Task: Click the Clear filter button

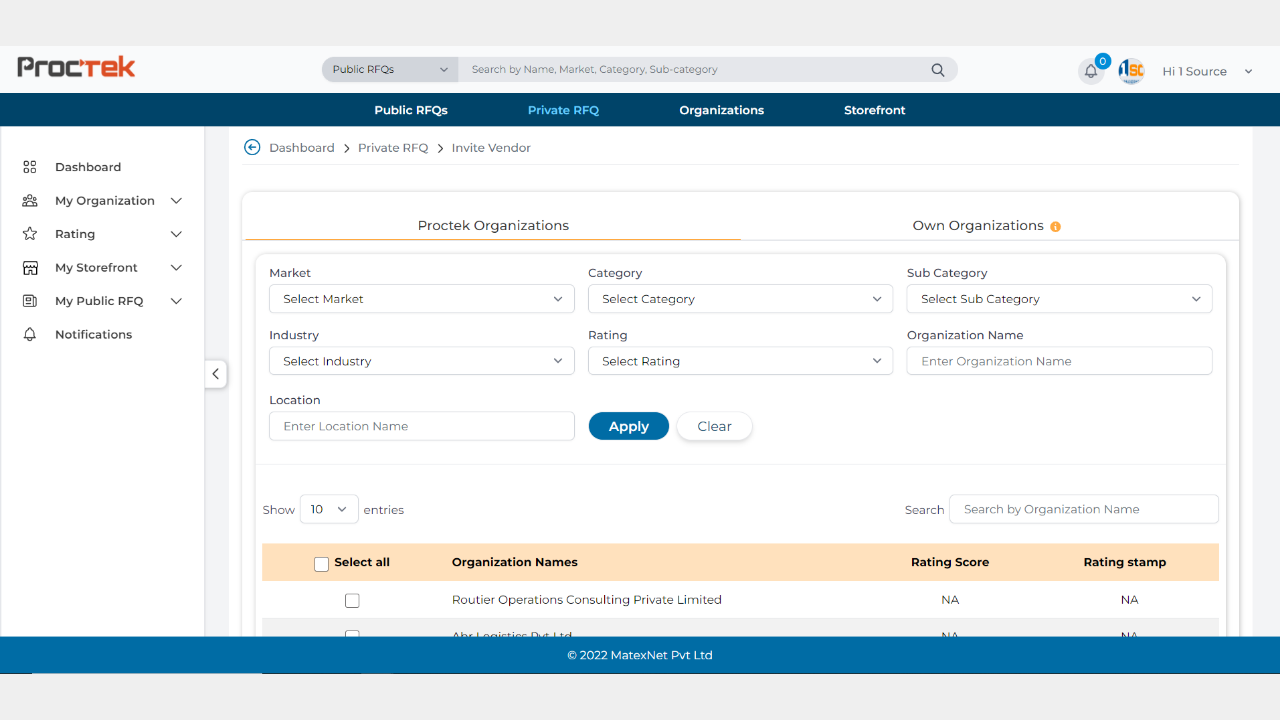Action: [x=714, y=426]
